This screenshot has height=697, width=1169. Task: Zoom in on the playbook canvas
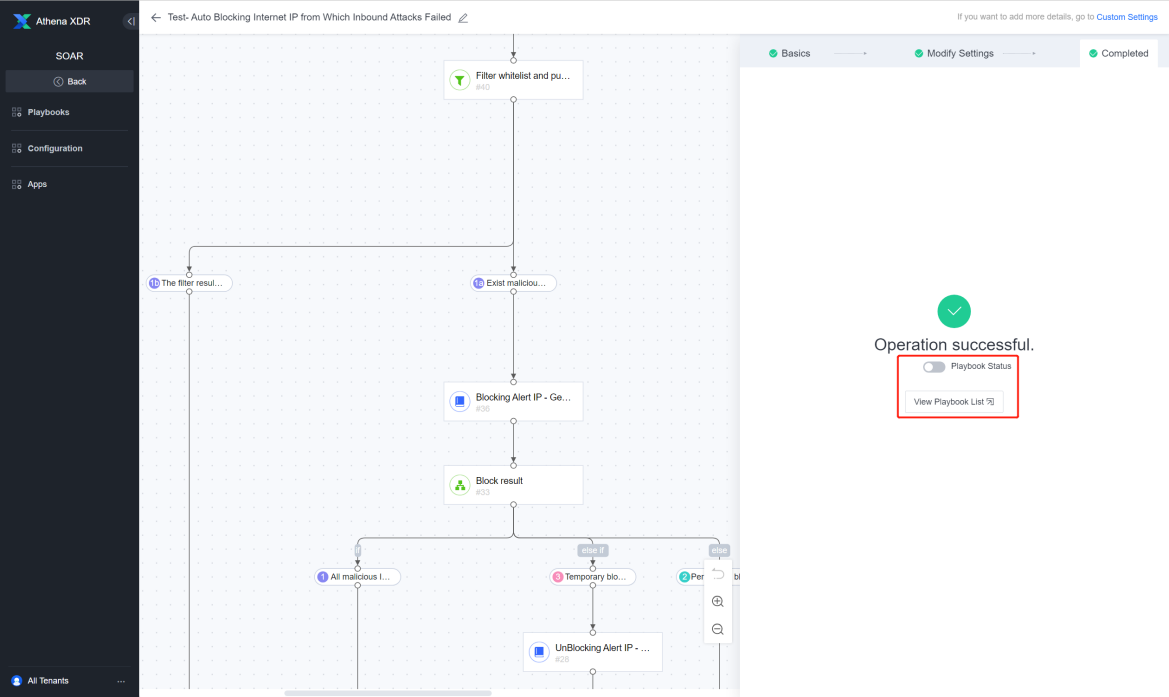[718, 602]
